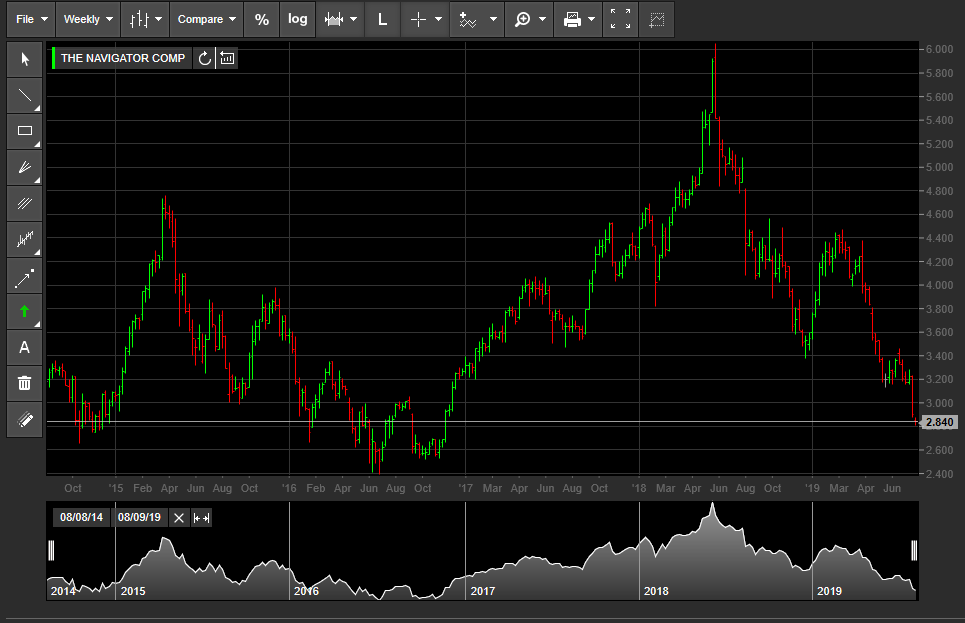Expand the Compare dropdown
965x623 pixels.
[x=207, y=20]
